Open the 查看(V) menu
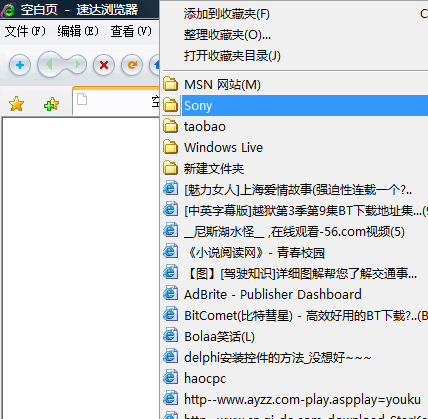The width and height of the screenshot is (428, 419). (x=131, y=31)
